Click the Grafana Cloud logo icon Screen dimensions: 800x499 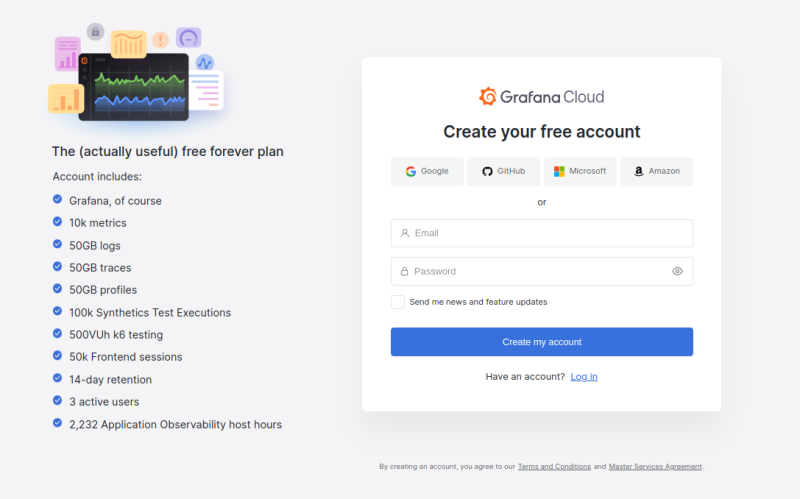coord(488,97)
